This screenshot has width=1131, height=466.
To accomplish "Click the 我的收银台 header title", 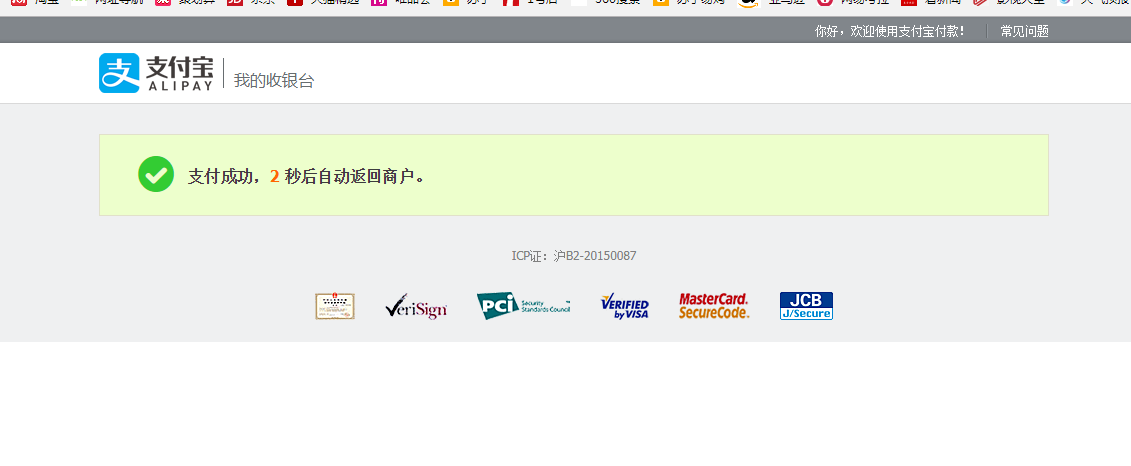I will click(274, 81).
